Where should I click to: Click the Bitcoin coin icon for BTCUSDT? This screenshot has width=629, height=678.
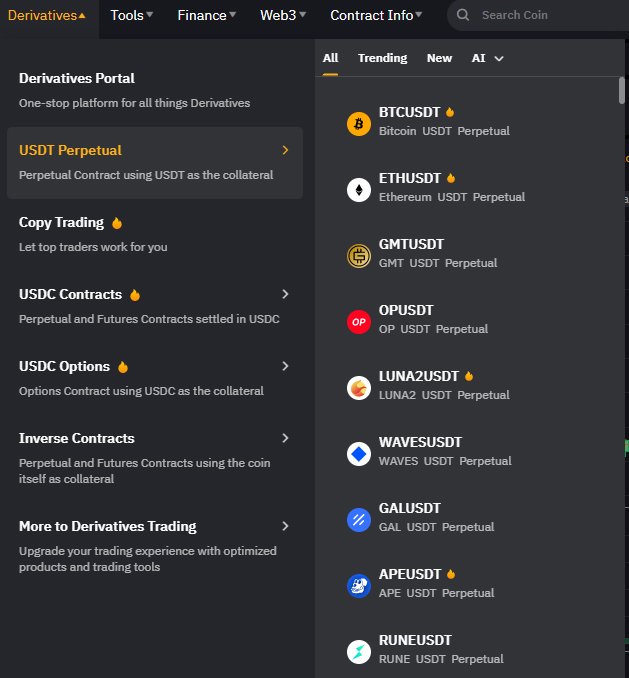coord(359,124)
